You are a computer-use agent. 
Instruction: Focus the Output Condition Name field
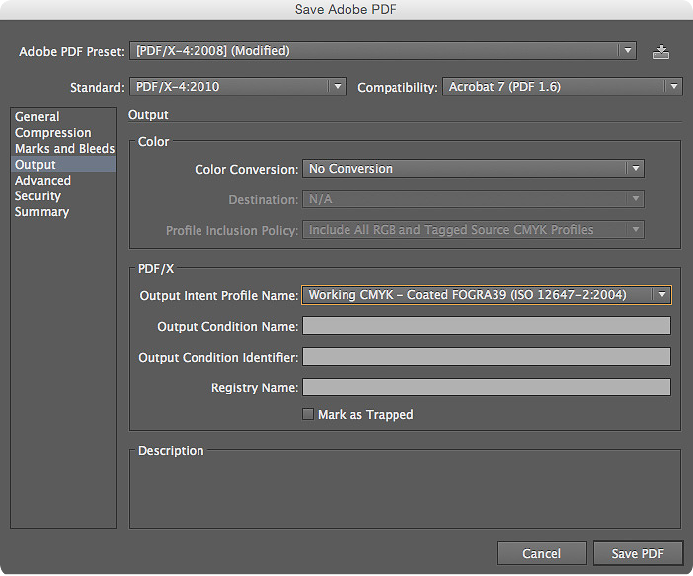486,326
